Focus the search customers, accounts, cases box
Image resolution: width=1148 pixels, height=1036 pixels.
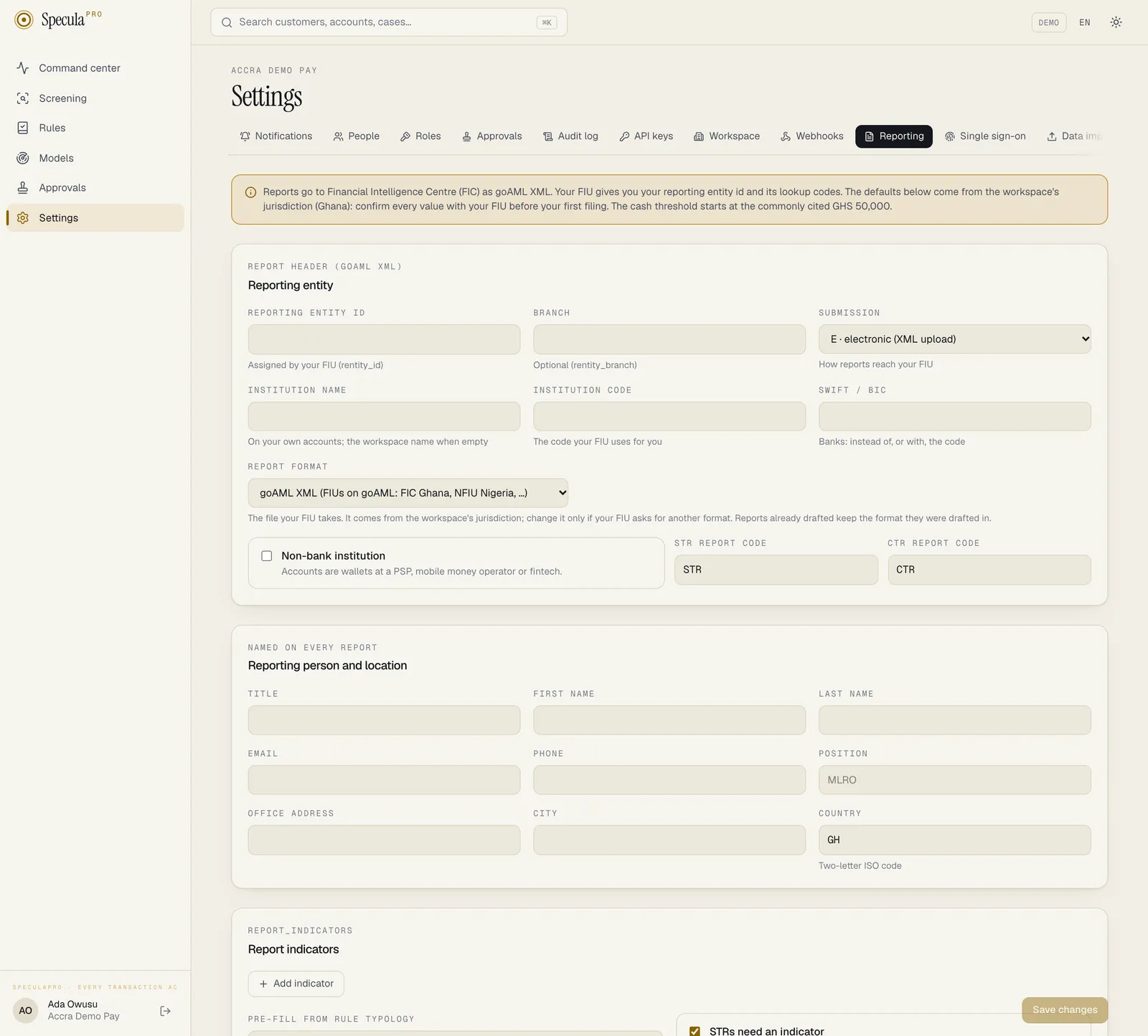click(x=389, y=22)
